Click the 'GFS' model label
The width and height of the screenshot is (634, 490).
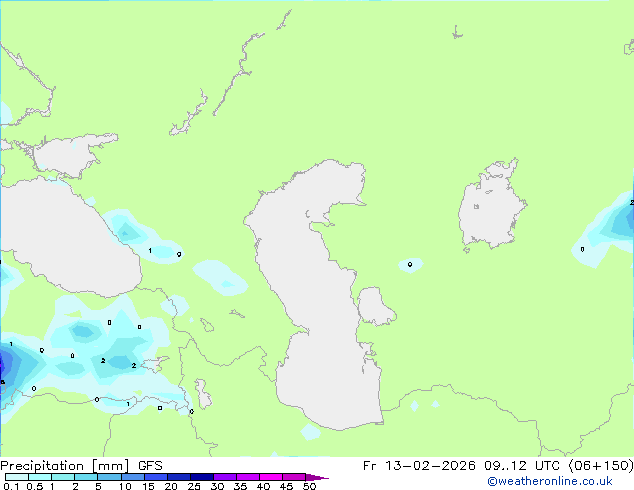point(150,466)
